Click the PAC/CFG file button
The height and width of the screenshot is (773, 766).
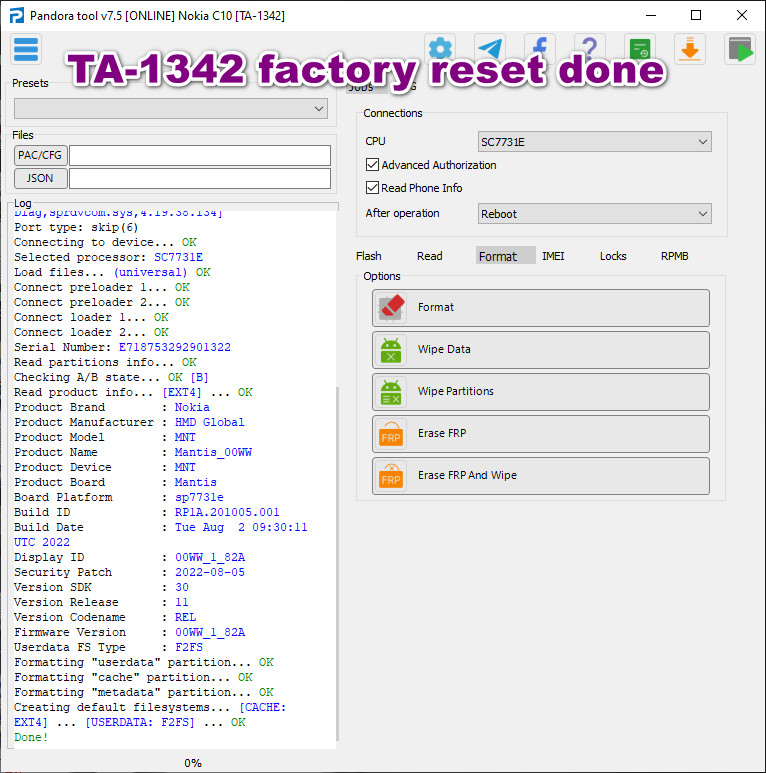[40, 155]
